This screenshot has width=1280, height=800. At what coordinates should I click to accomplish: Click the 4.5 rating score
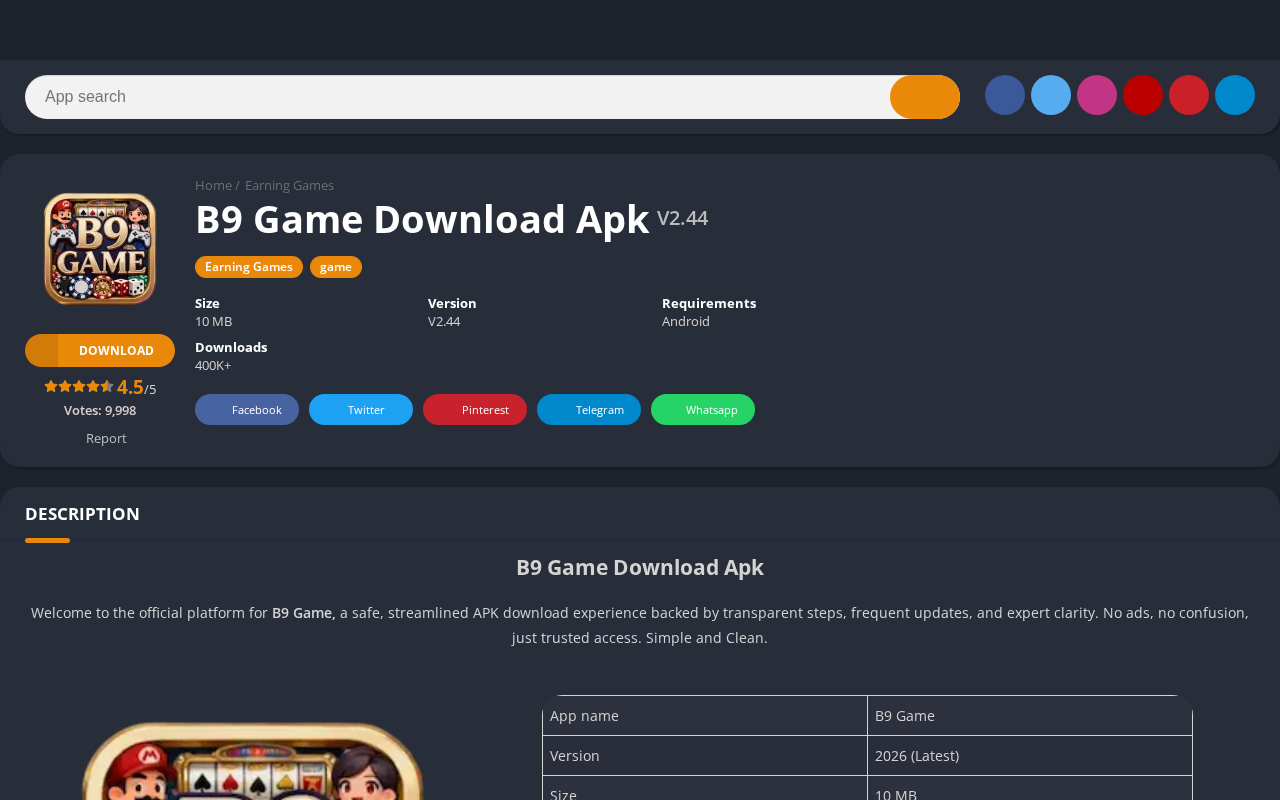click(x=130, y=387)
